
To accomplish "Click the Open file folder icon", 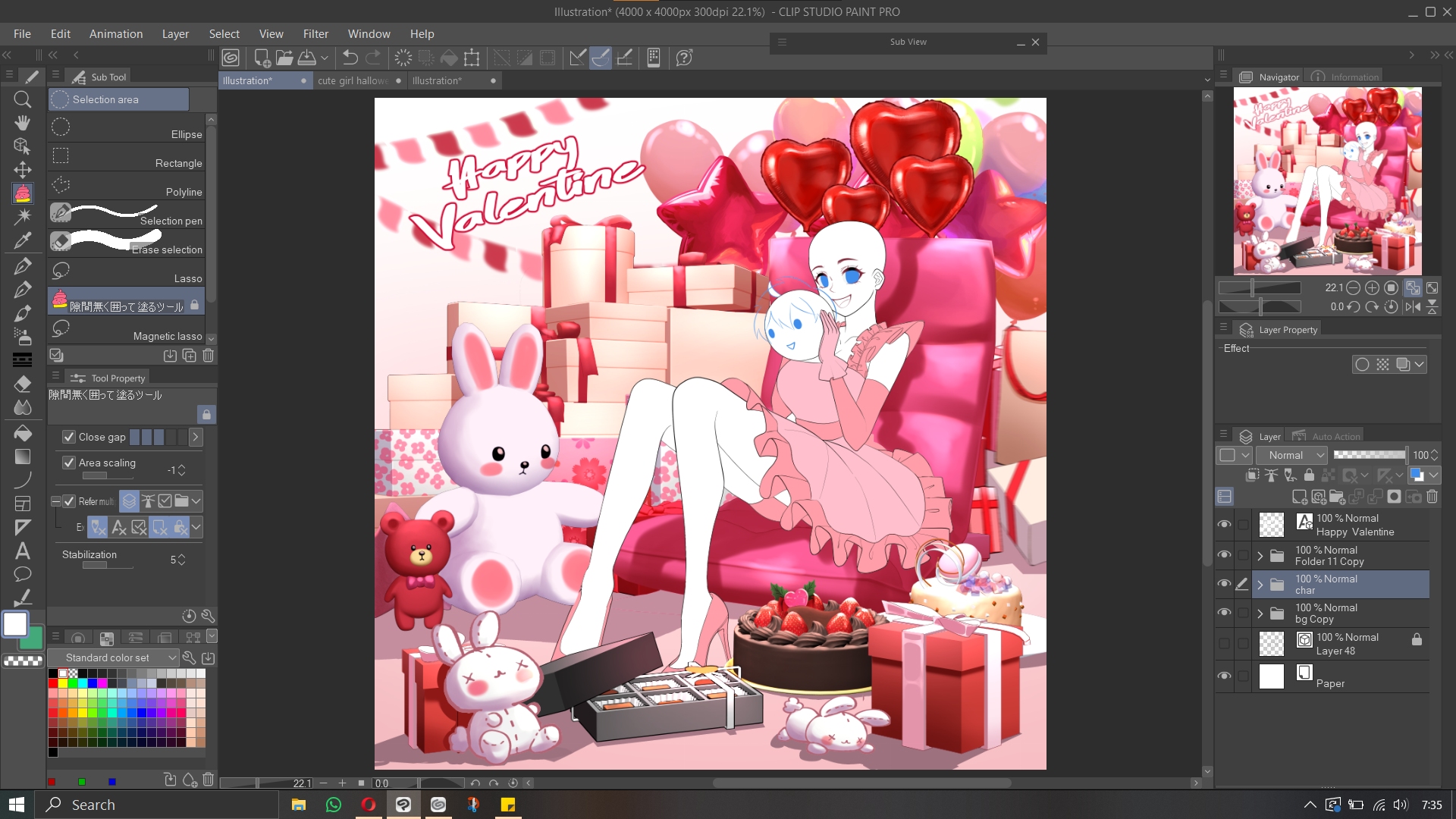I will pos(284,58).
